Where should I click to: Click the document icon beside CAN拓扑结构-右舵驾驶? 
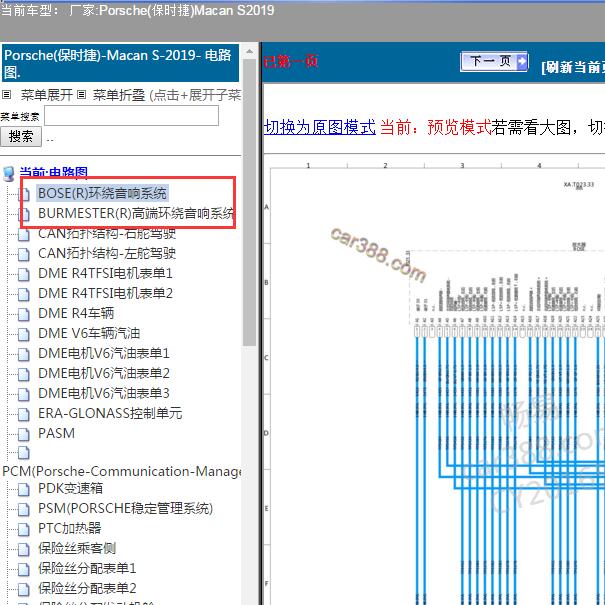pos(24,234)
